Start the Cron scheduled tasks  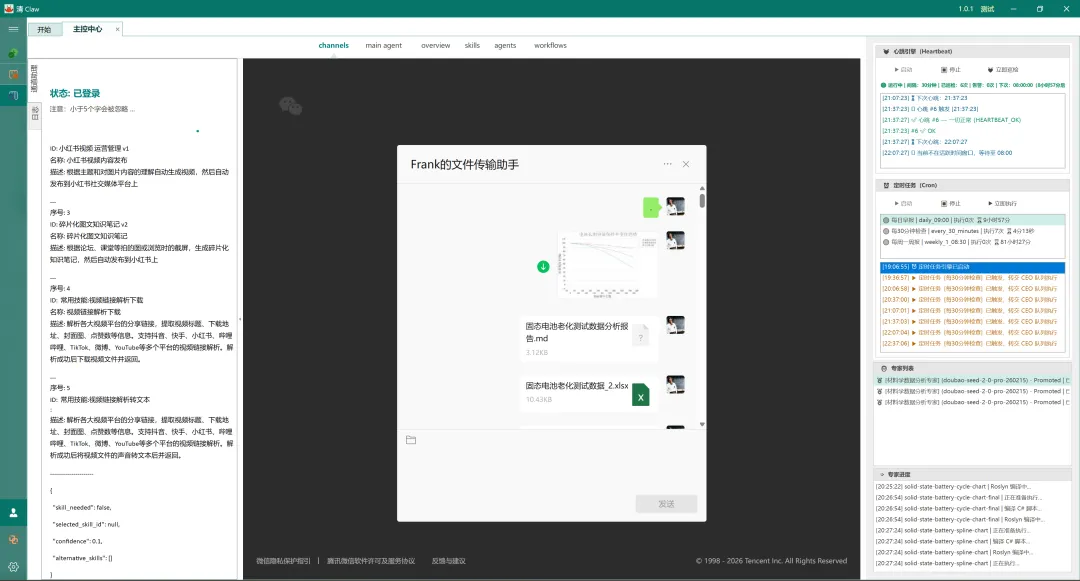coord(903,204)
